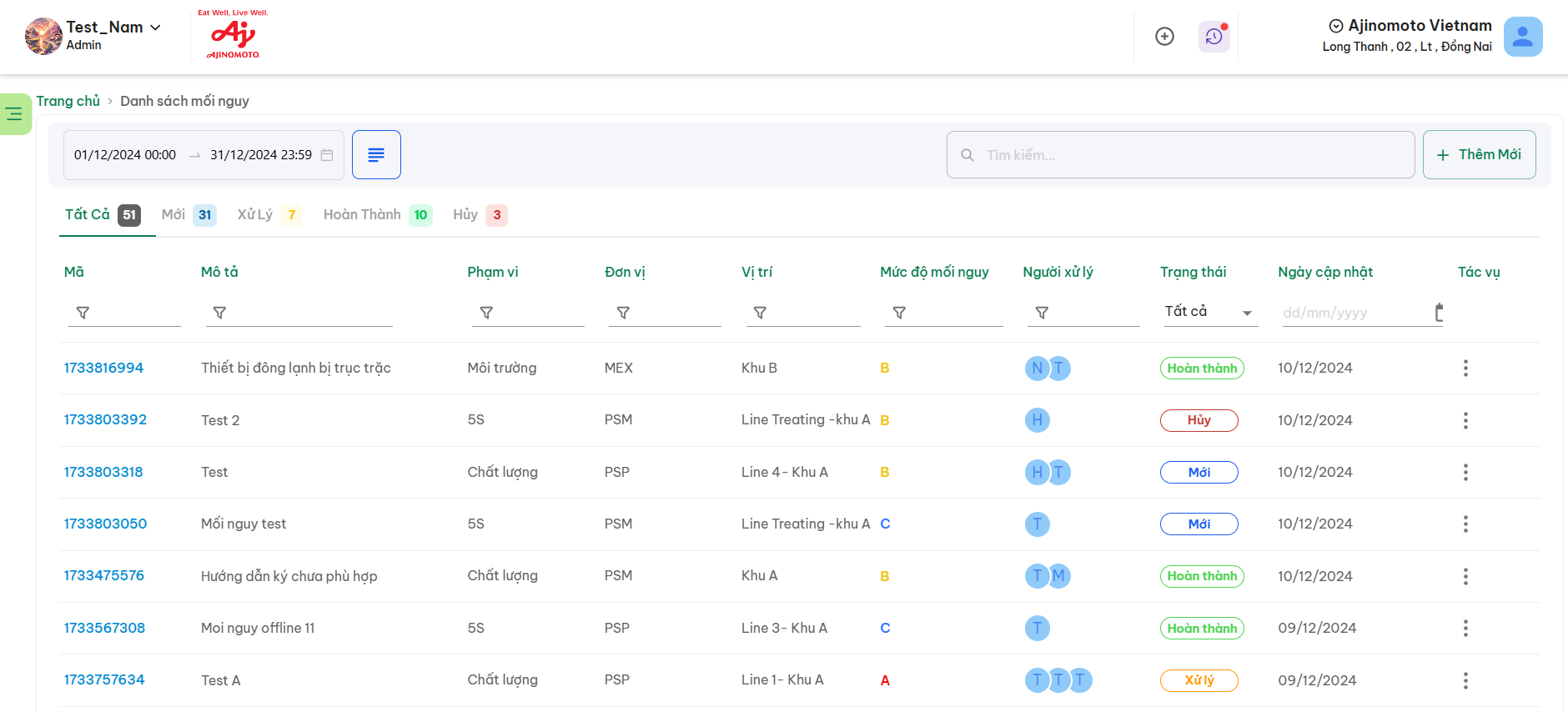Open record link 1733567308

click(x=104, y=628)
